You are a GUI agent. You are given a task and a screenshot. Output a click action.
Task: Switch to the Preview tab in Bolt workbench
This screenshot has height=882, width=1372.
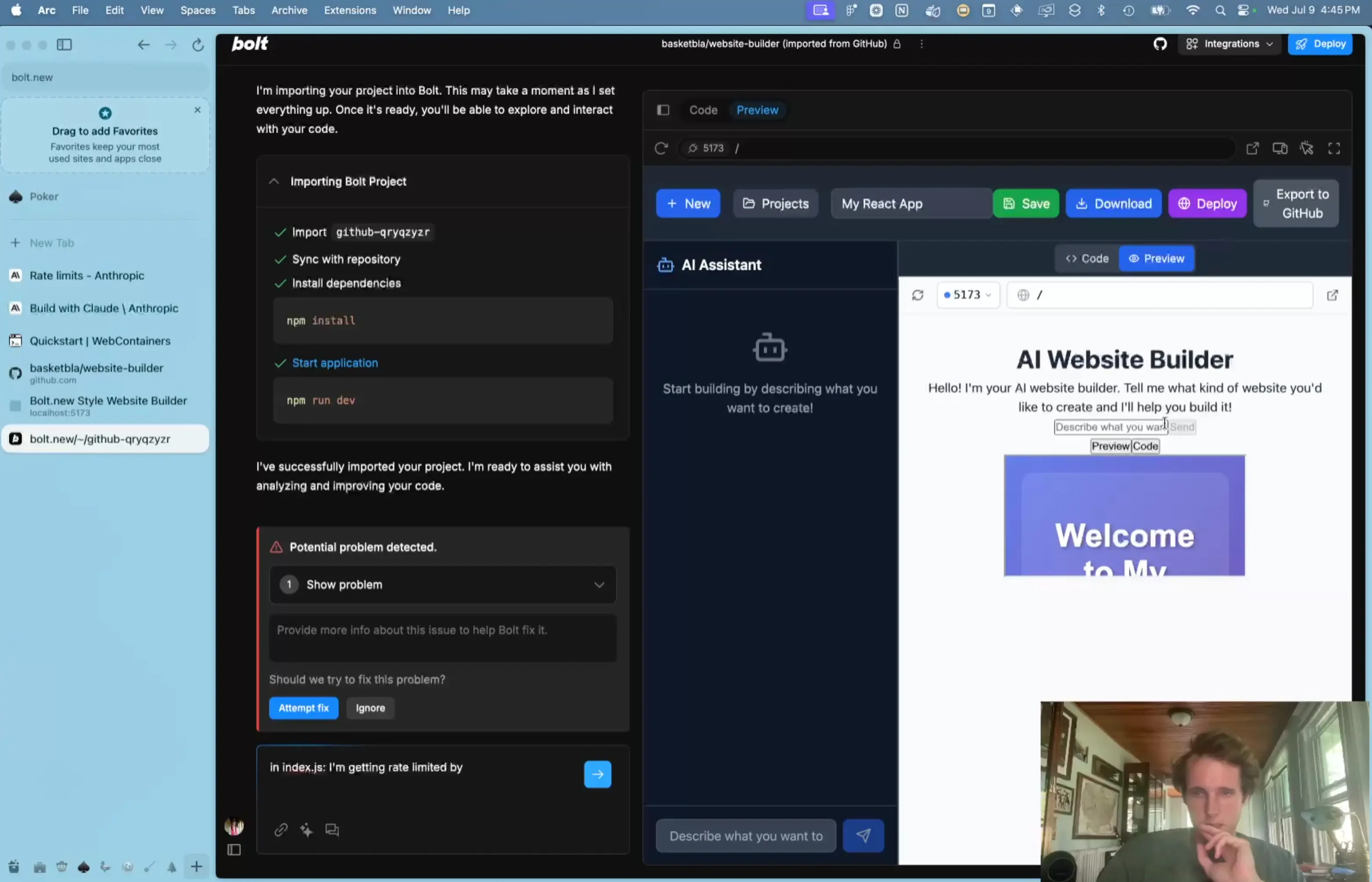(x=757, y=110)
